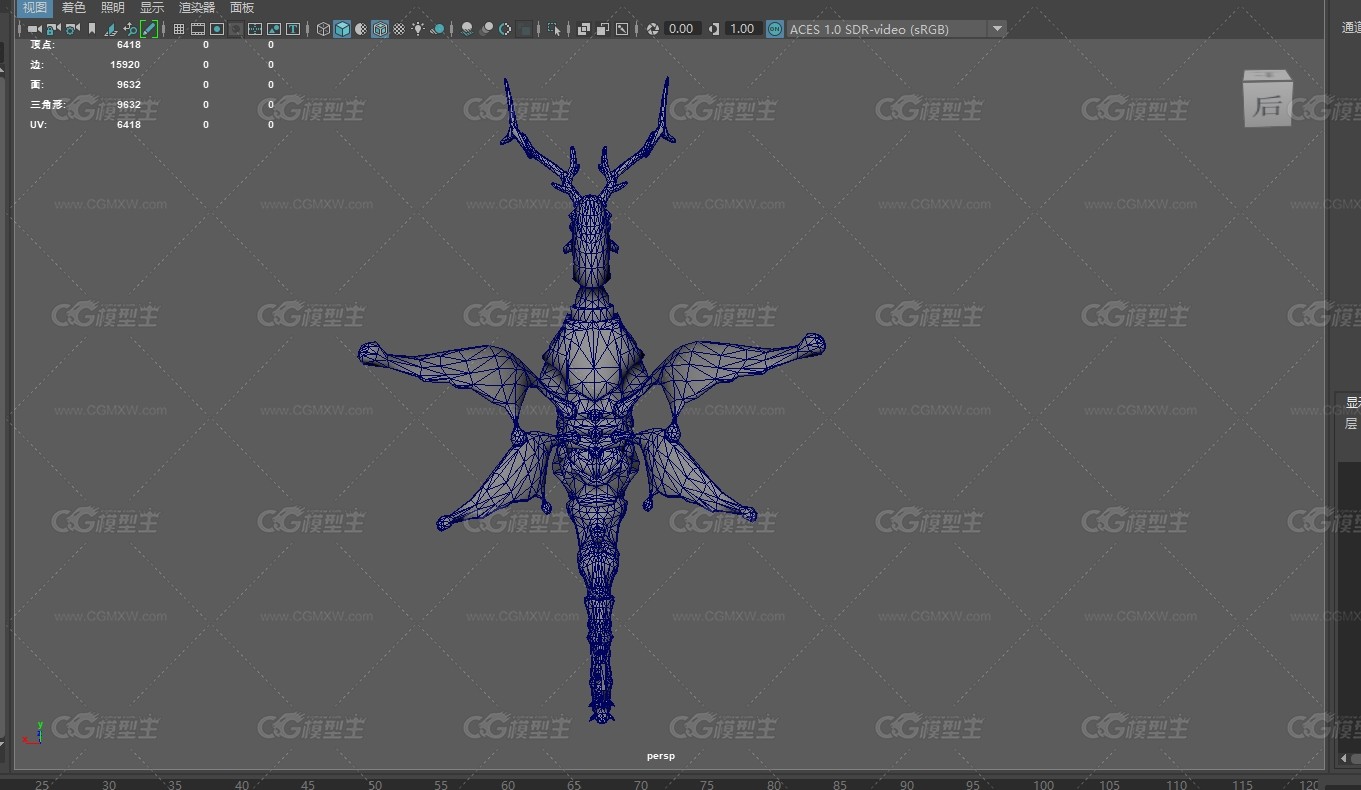Click the Screen Space Ambient Occlusion icon
Screen dimensions: 1361x790
coord(467,29)
